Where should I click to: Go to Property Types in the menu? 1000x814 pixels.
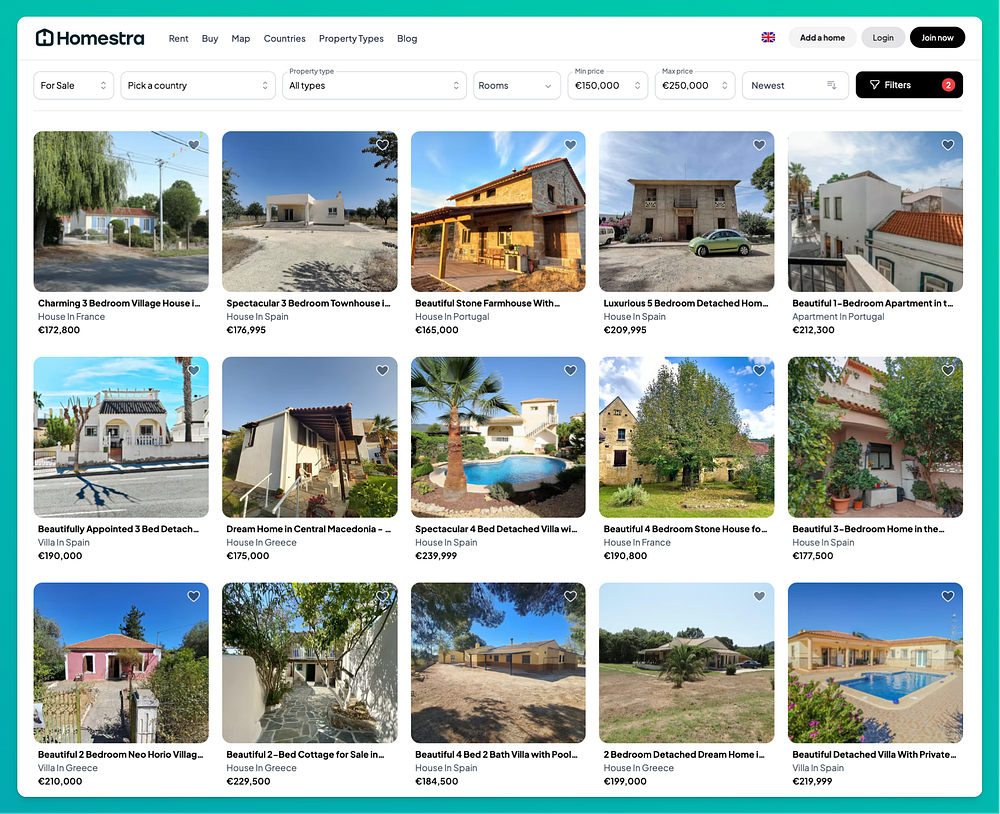(351, 38)
